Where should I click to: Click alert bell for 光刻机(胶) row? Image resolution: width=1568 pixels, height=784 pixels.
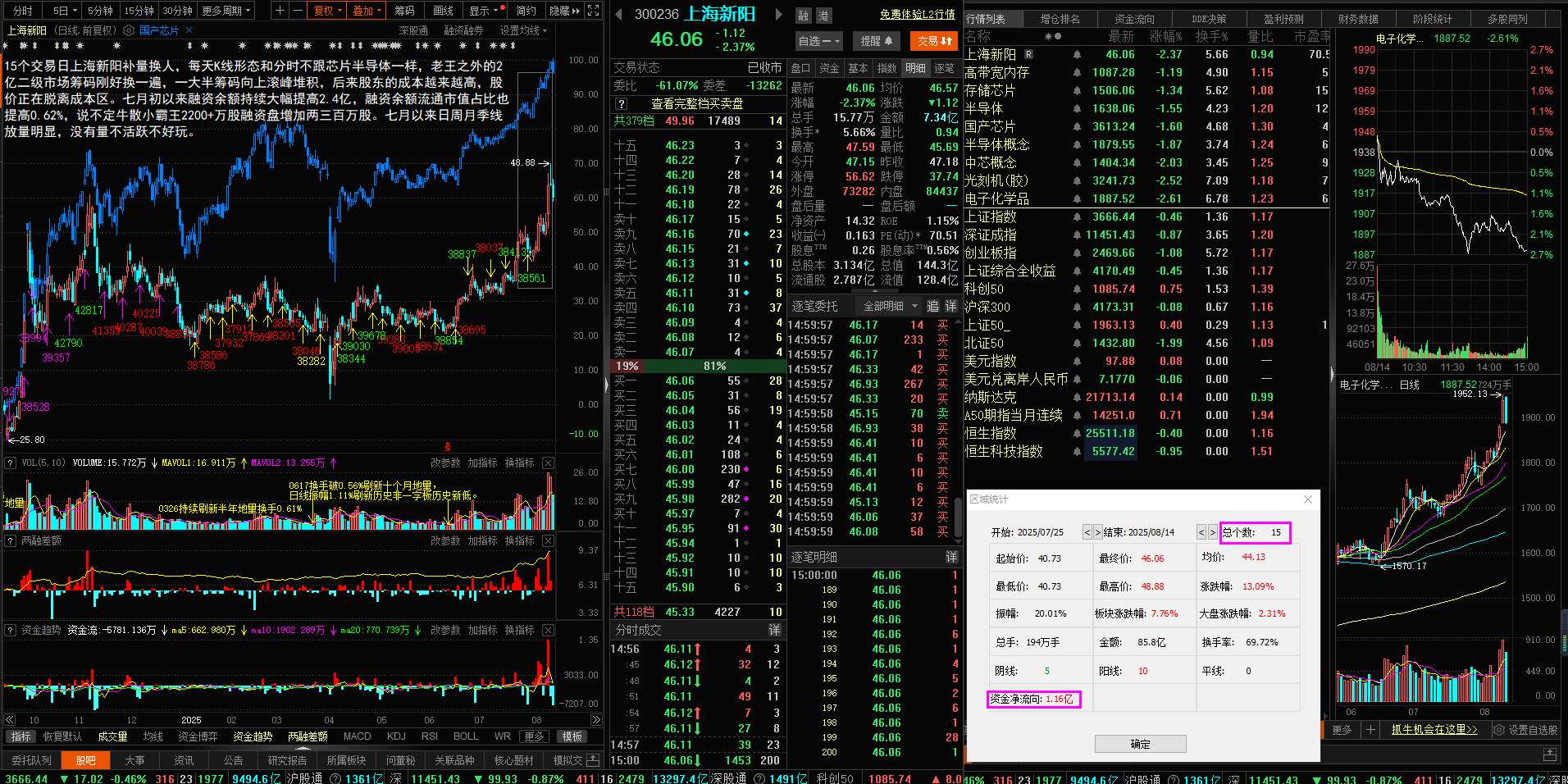tap(1077, 181)
